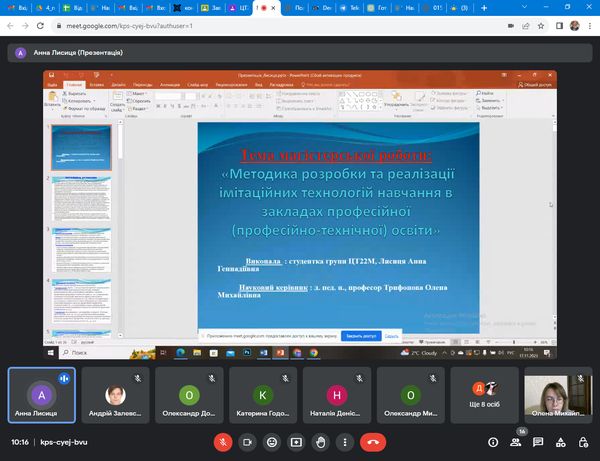Show the participants list panel
This screenshot has height=461, width=600.
515,441
